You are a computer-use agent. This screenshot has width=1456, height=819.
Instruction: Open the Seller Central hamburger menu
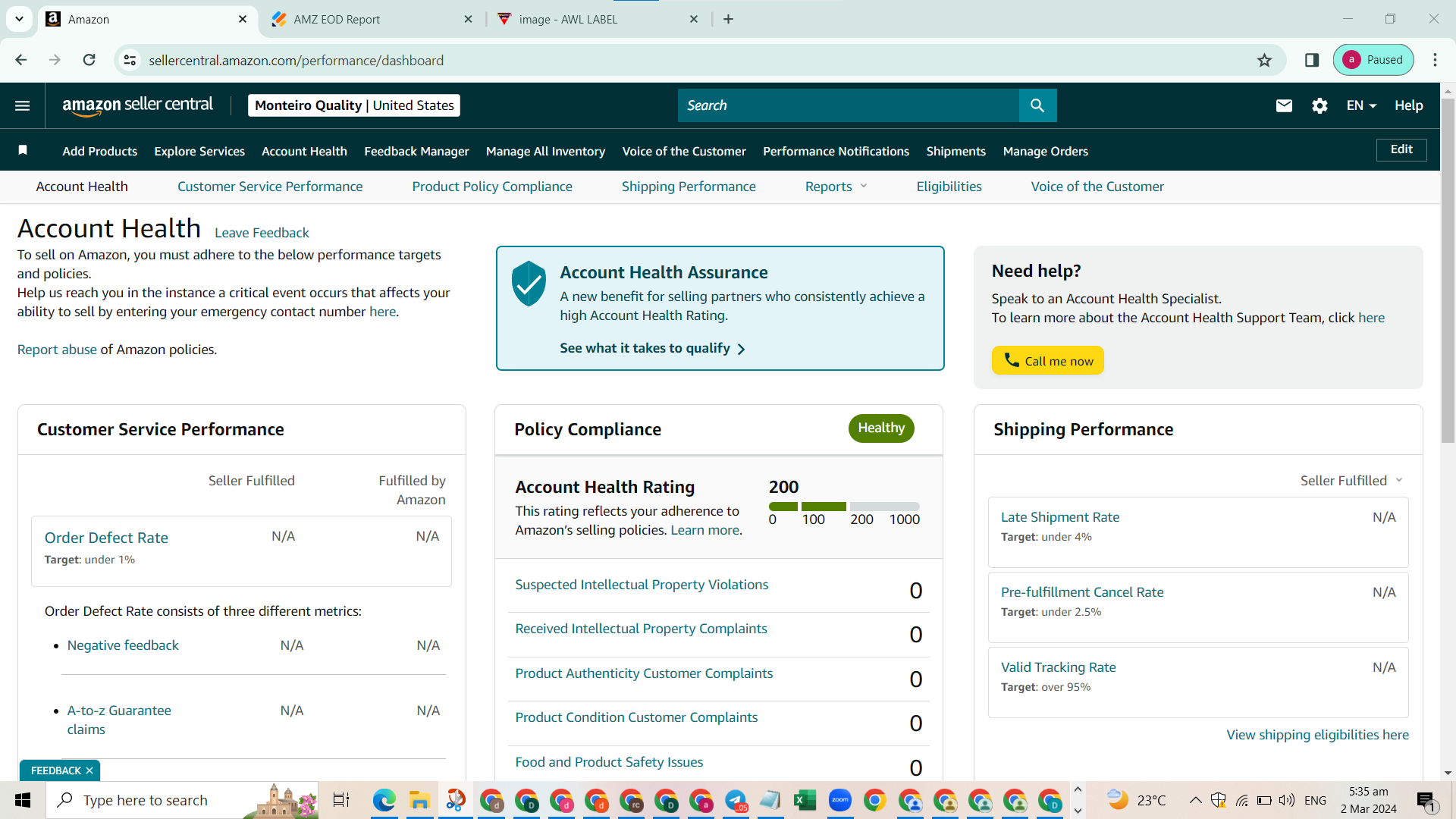[23, 105]
